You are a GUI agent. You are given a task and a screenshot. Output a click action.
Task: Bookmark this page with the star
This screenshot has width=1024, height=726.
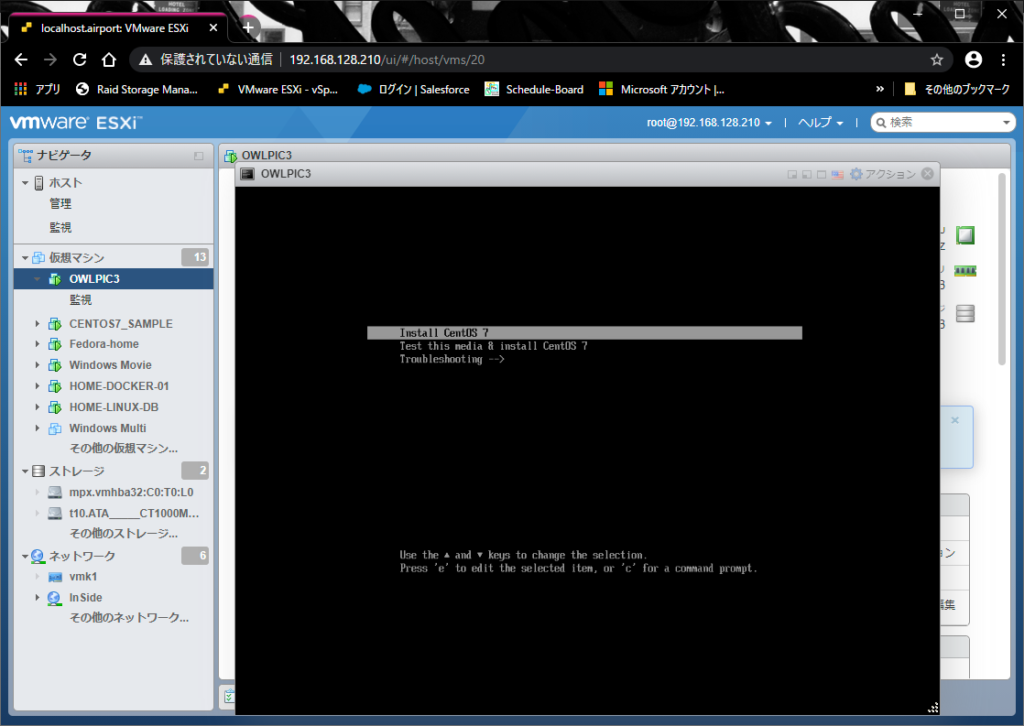click(936, 59)
